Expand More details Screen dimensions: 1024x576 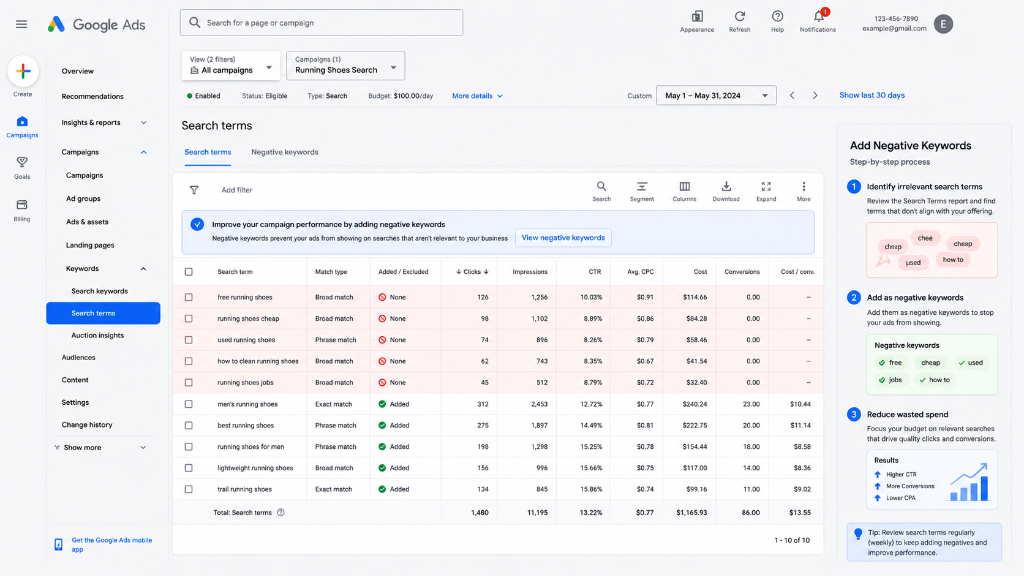(x=477, y=96)
